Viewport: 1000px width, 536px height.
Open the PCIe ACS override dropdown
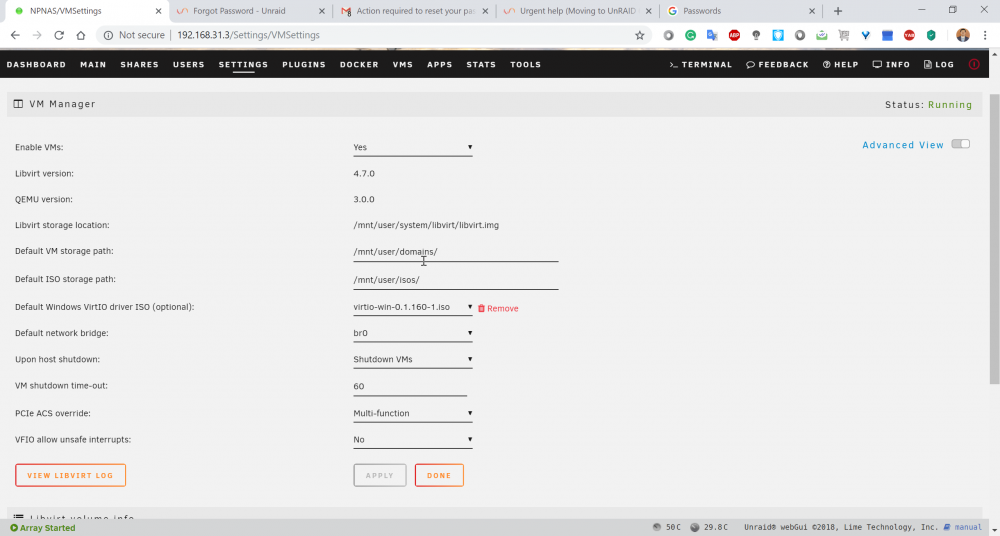413,413
